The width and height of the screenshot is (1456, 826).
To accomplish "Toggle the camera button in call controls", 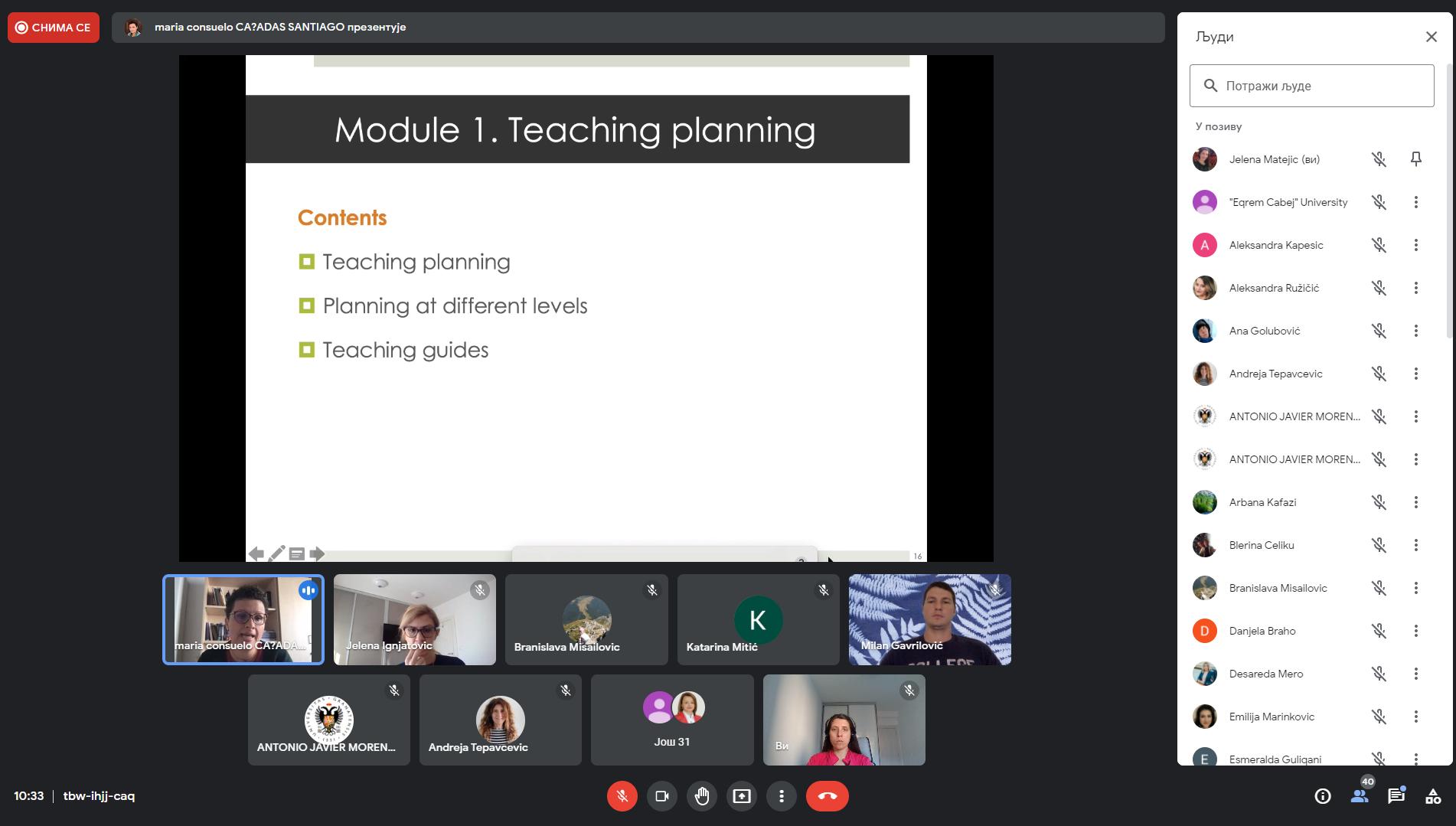I will (x=662, y=796).
